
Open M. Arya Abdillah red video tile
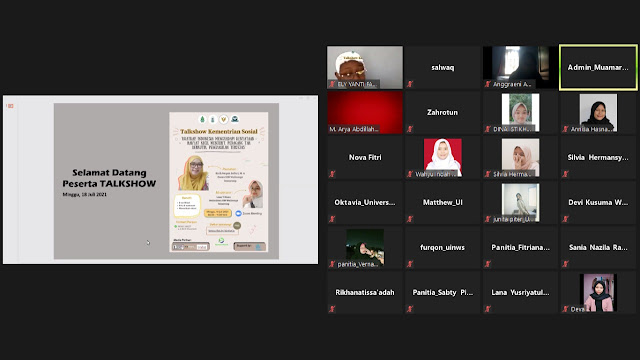tap(365, 112)
